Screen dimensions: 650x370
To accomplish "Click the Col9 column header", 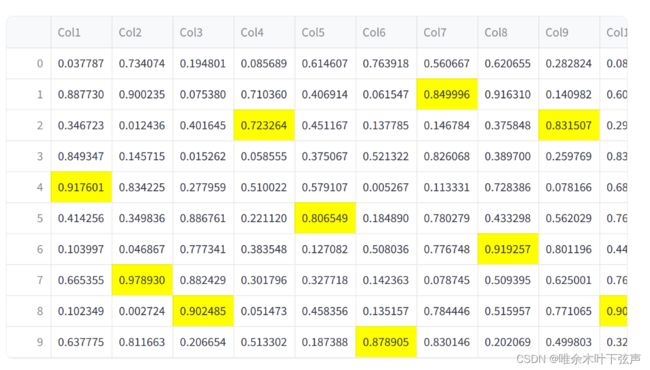I will (569, 32).
